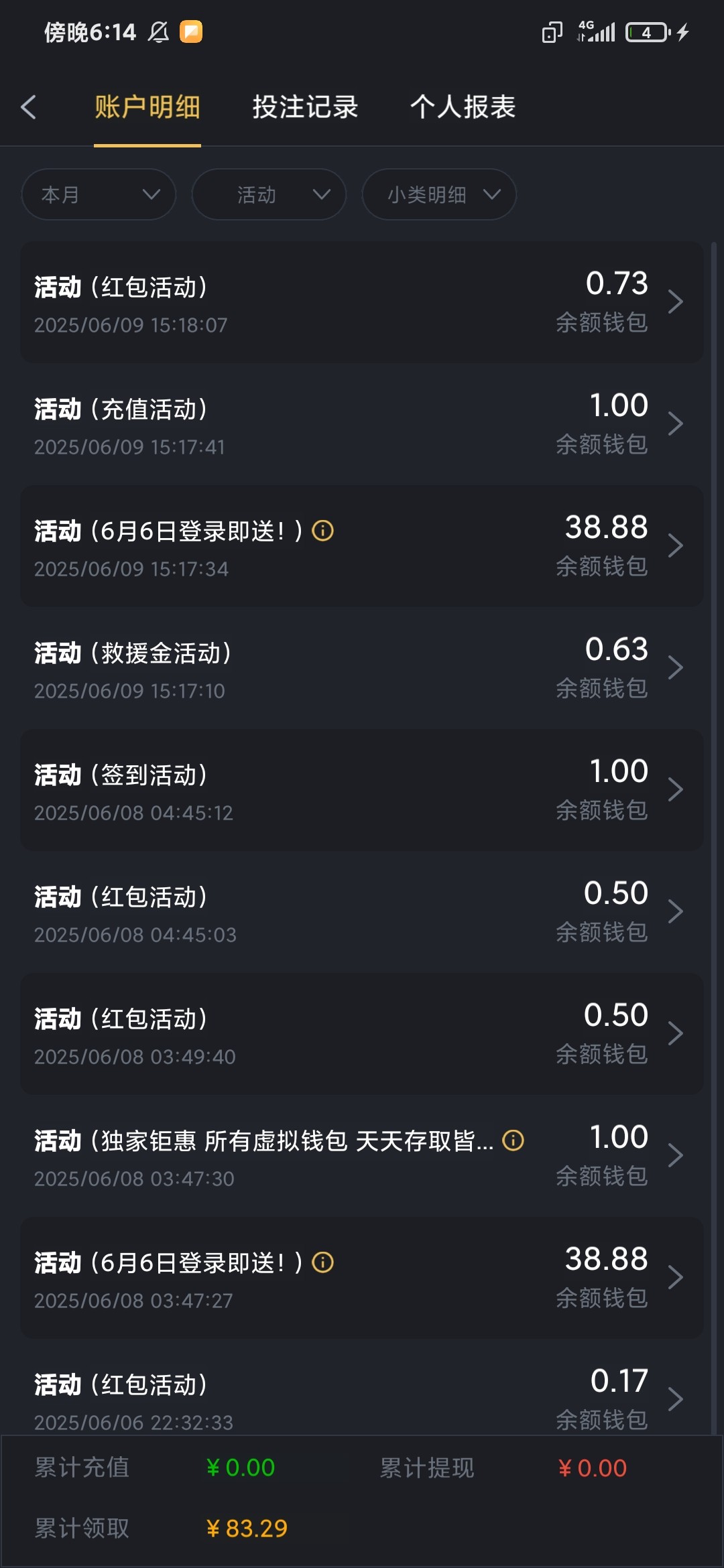Expand the 小类明细 subcategory dropdown
The image size is (724, 1568).
(439, 194)
